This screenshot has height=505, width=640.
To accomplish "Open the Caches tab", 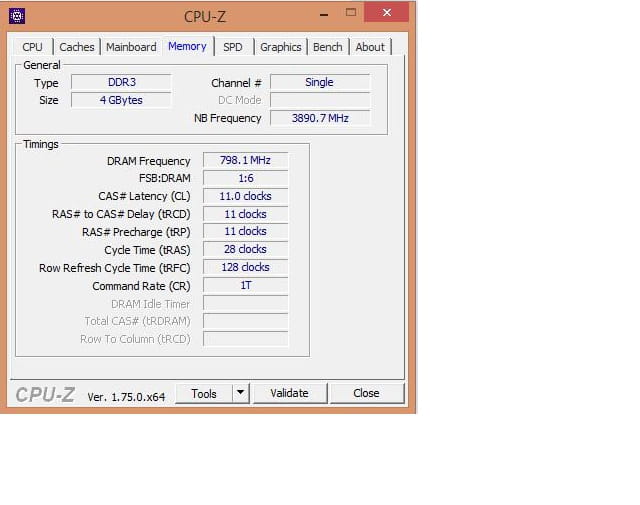I will tap(77, 47).
